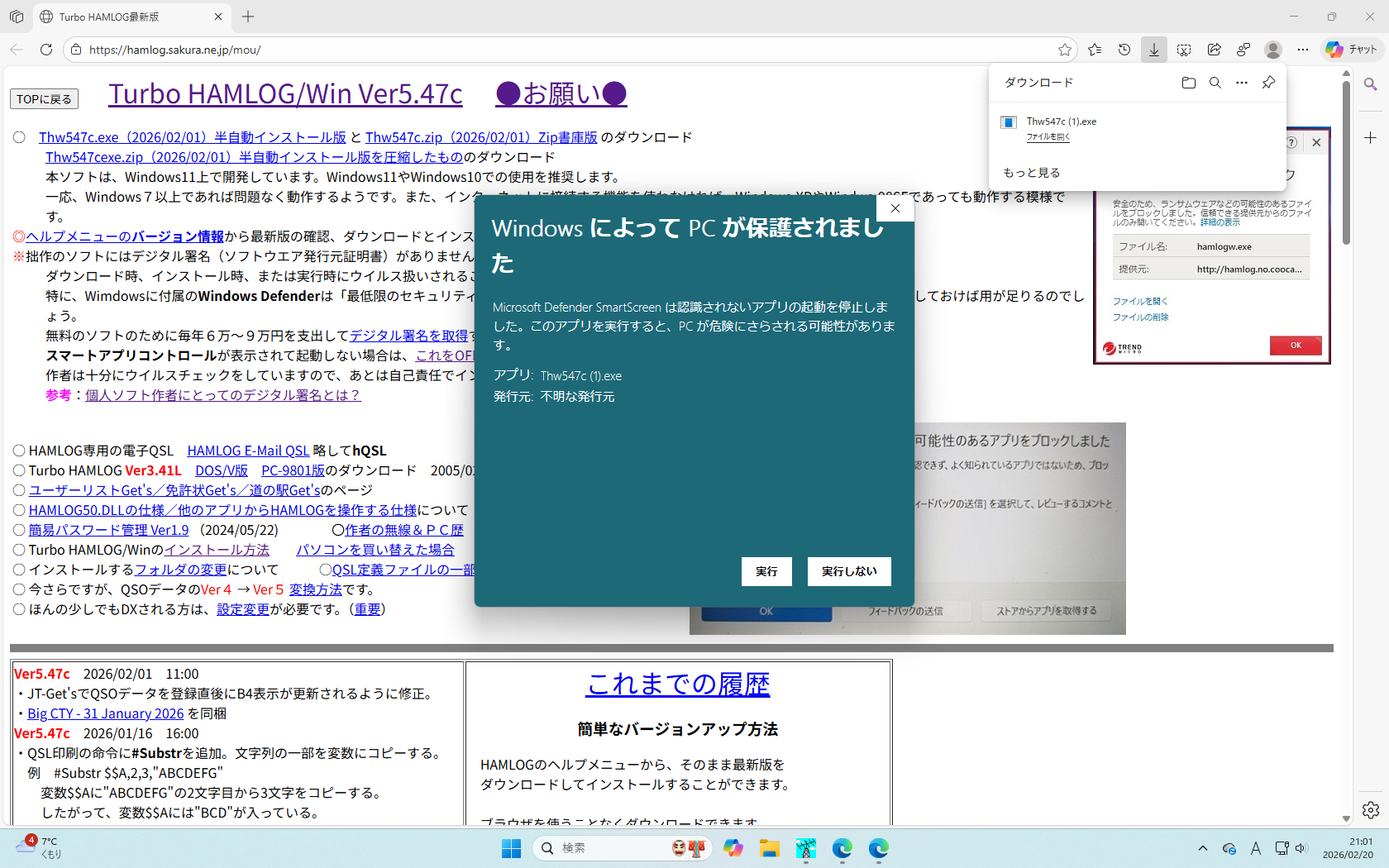Pin the downloads panel
Viewport: 1389px width, 868px height.
(x=1268, y=83)
